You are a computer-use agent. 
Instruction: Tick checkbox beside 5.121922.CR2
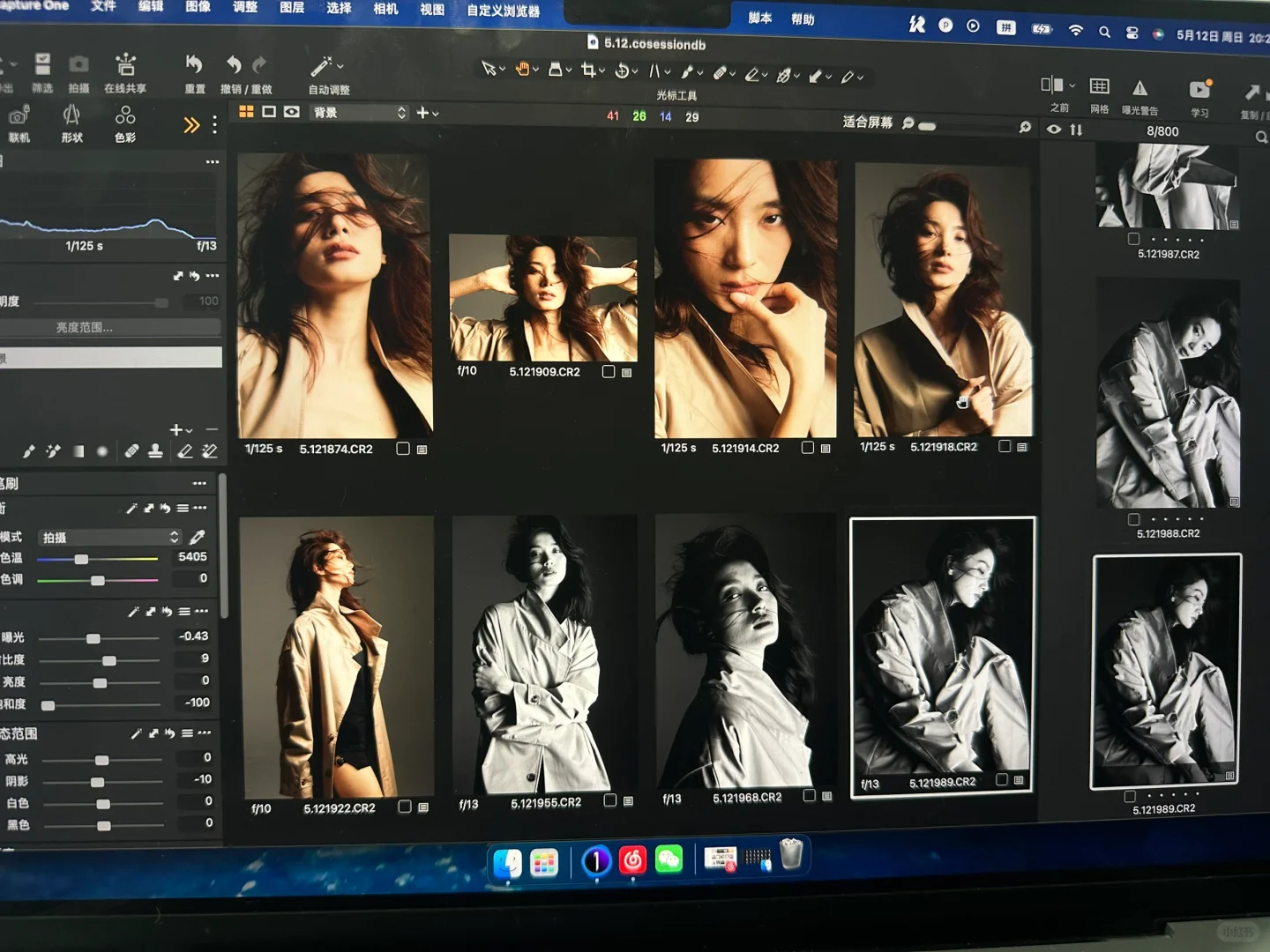point(405,807)
